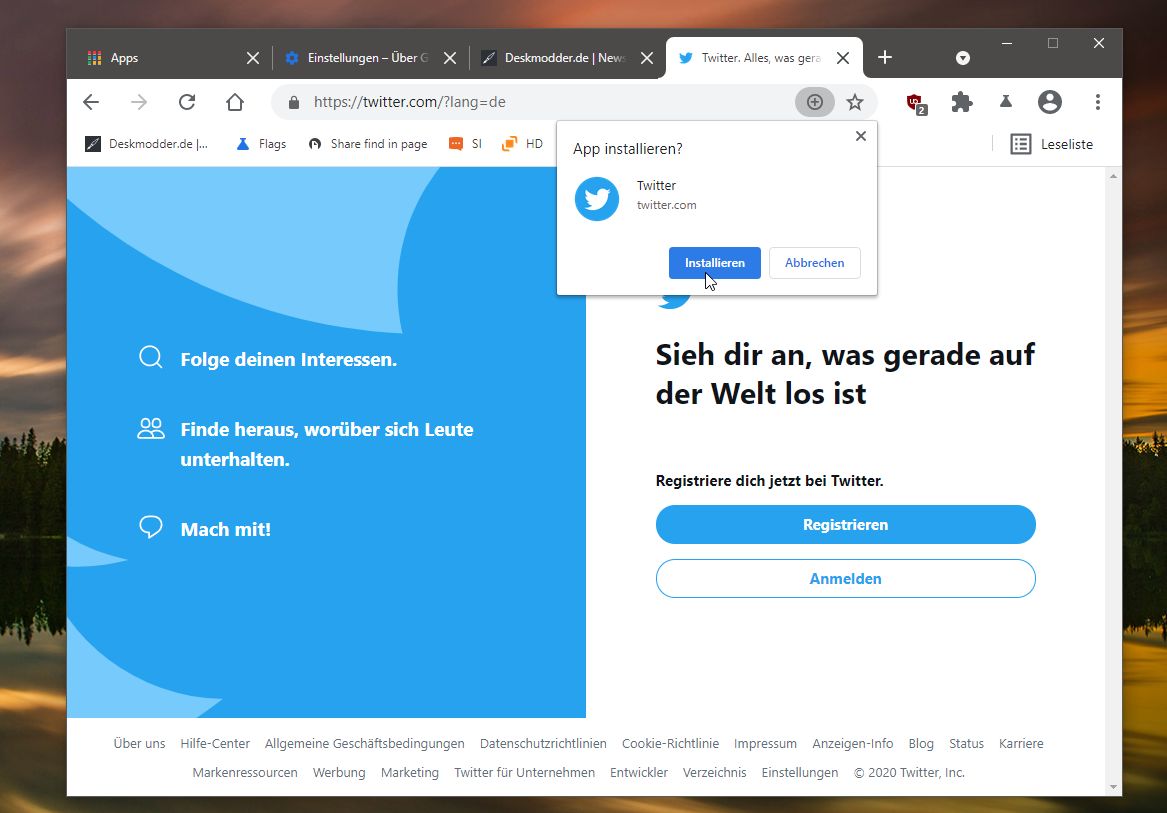Open the Extensions puzzle icon
This screenshot has height=813, width=1167.
[962, 102]
